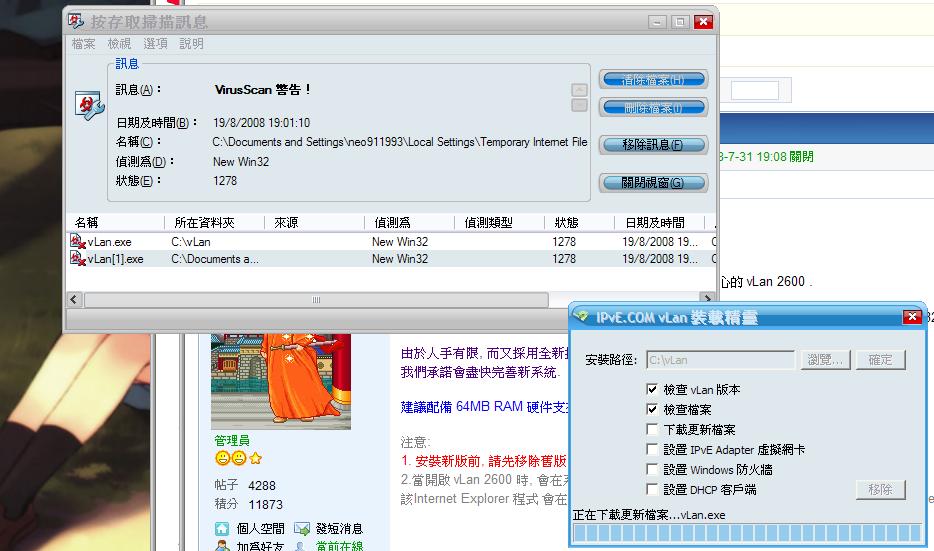The height and width of the screenshot is (551, 934).
Task: Click the first smiley rank icon under 管理員
Action: 222,458
